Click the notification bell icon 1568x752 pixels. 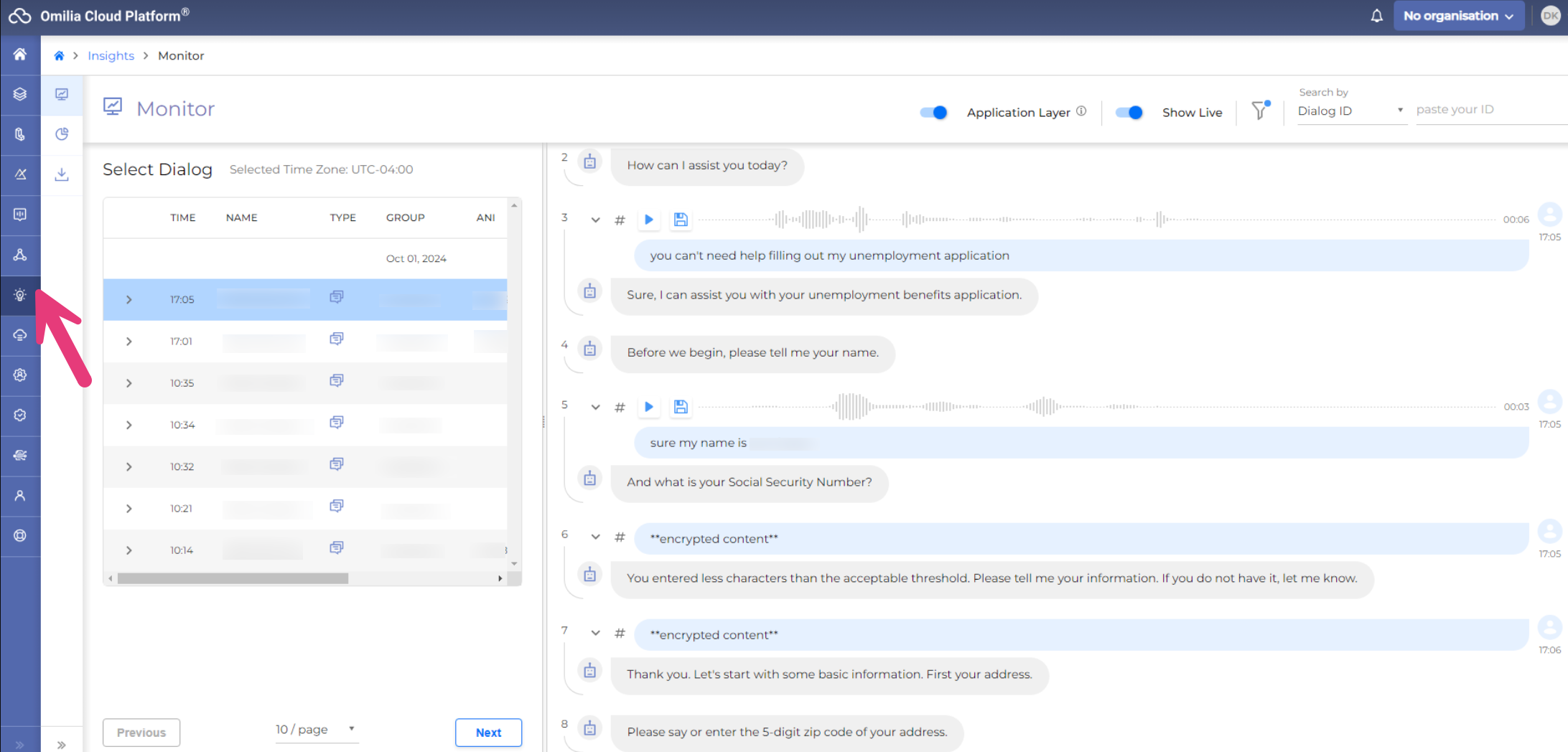[1376, 16]
